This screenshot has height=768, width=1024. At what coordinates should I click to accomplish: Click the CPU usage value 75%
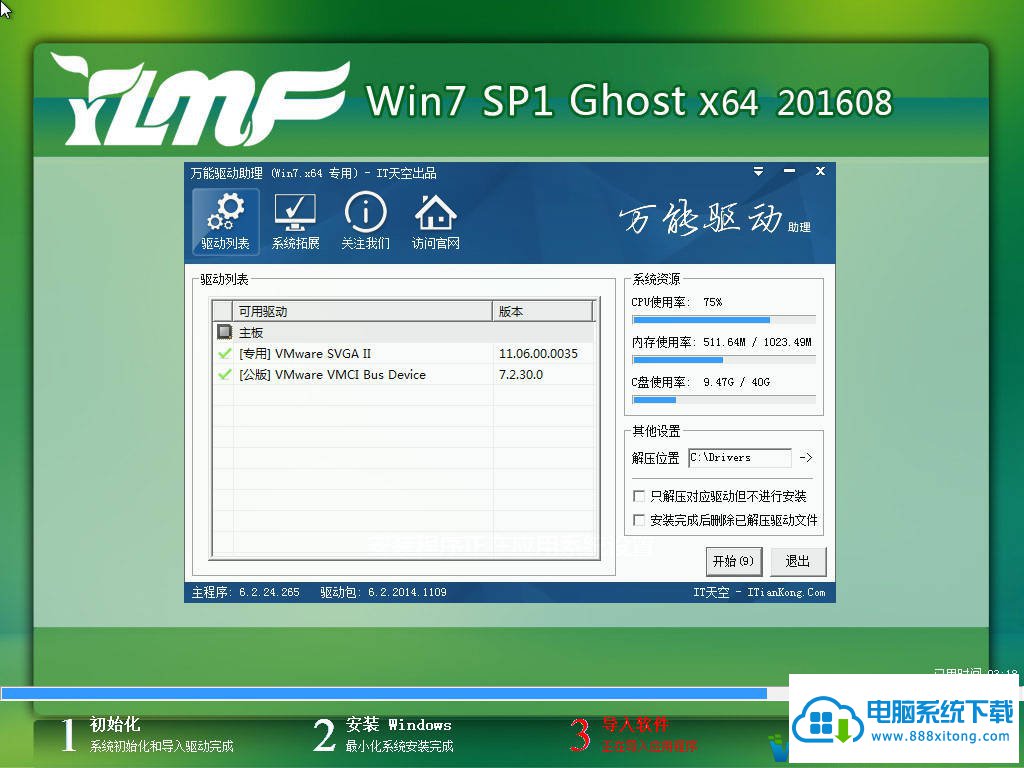712,302
